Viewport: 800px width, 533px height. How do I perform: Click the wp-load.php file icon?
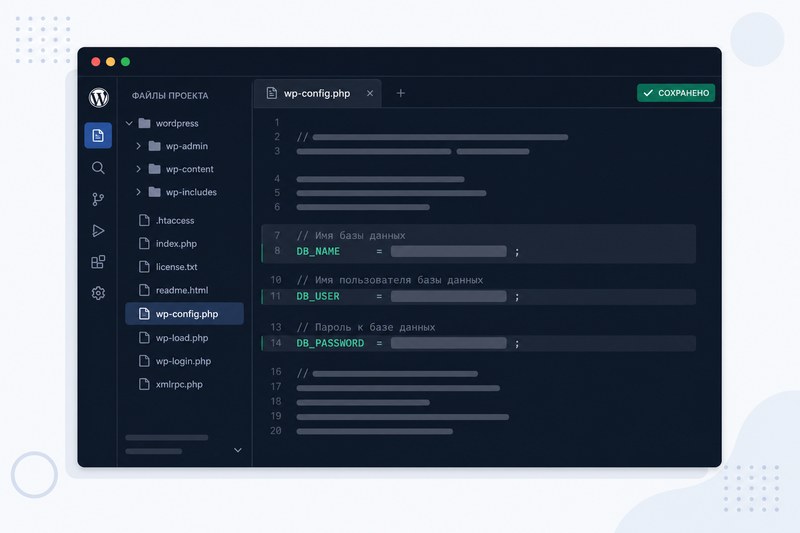click(144, 337)
